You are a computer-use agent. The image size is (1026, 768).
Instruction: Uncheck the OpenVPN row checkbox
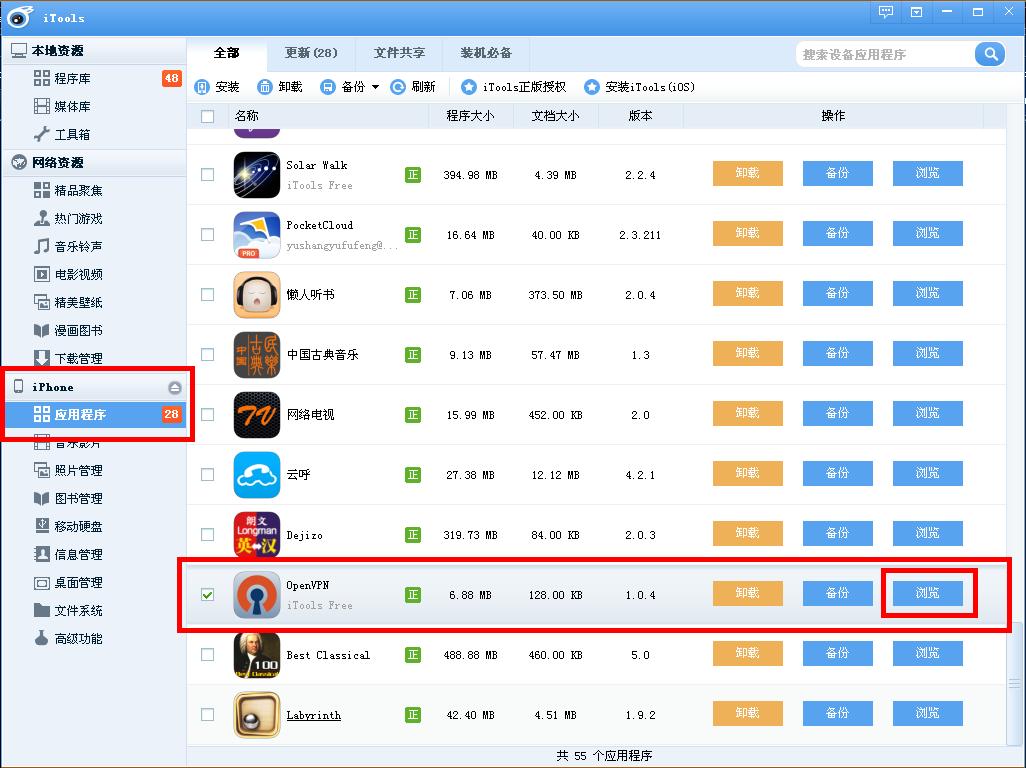207,595
